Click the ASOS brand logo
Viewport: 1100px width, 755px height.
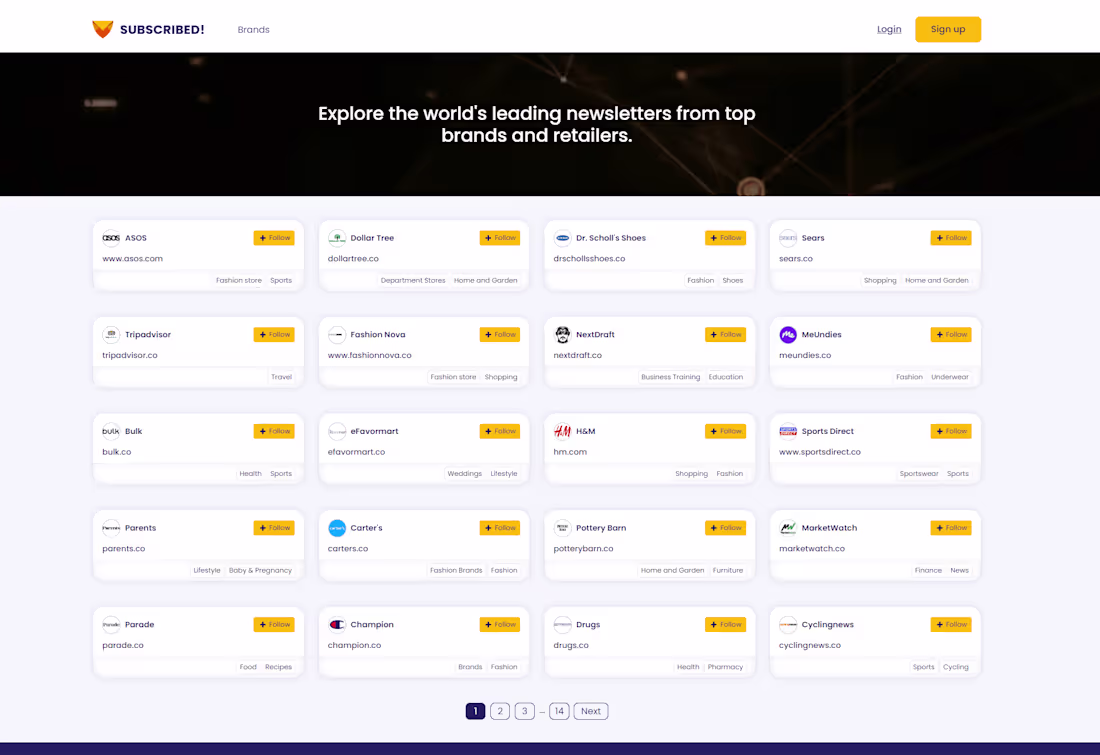click(x=110, y=237)
